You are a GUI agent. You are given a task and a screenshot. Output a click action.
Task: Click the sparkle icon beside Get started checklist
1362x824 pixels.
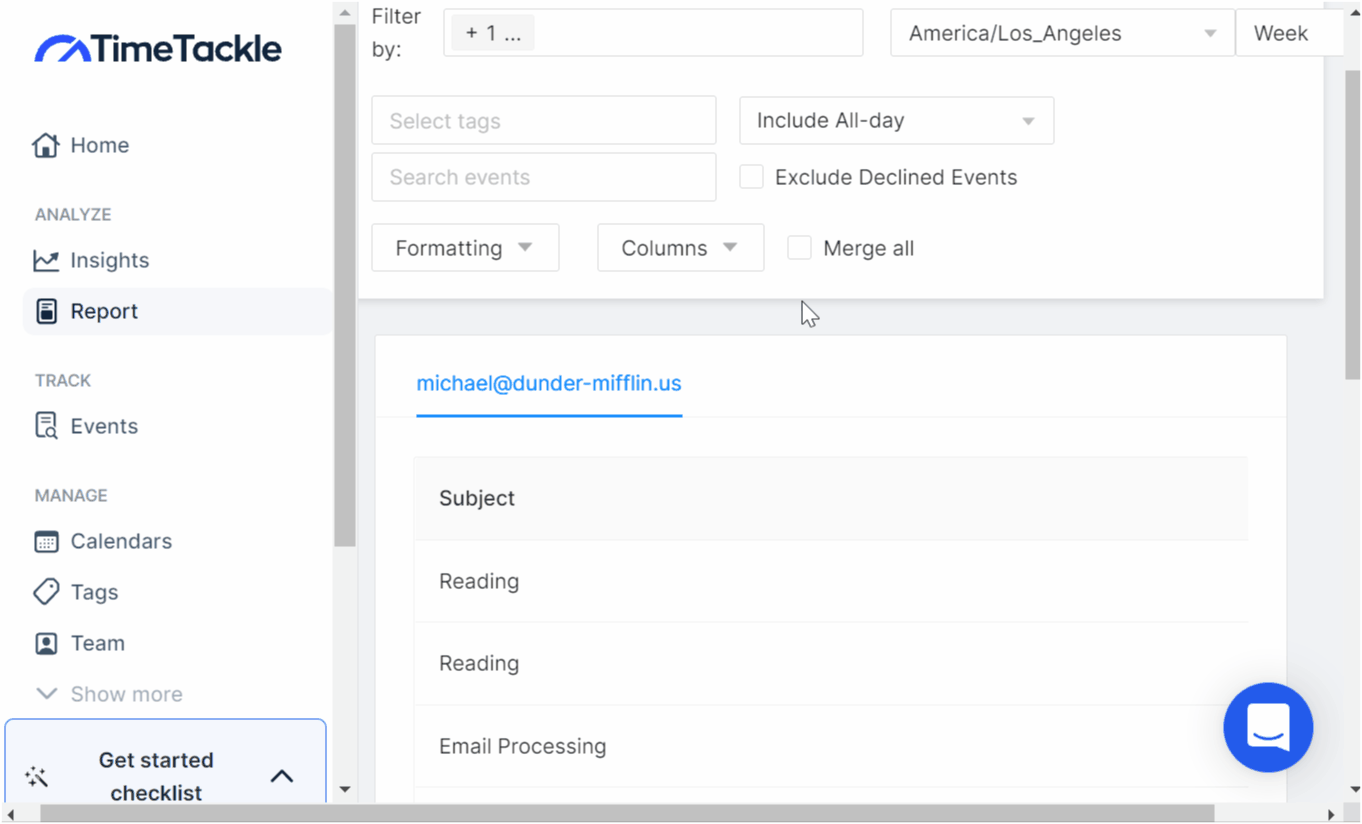click(37, 776)
